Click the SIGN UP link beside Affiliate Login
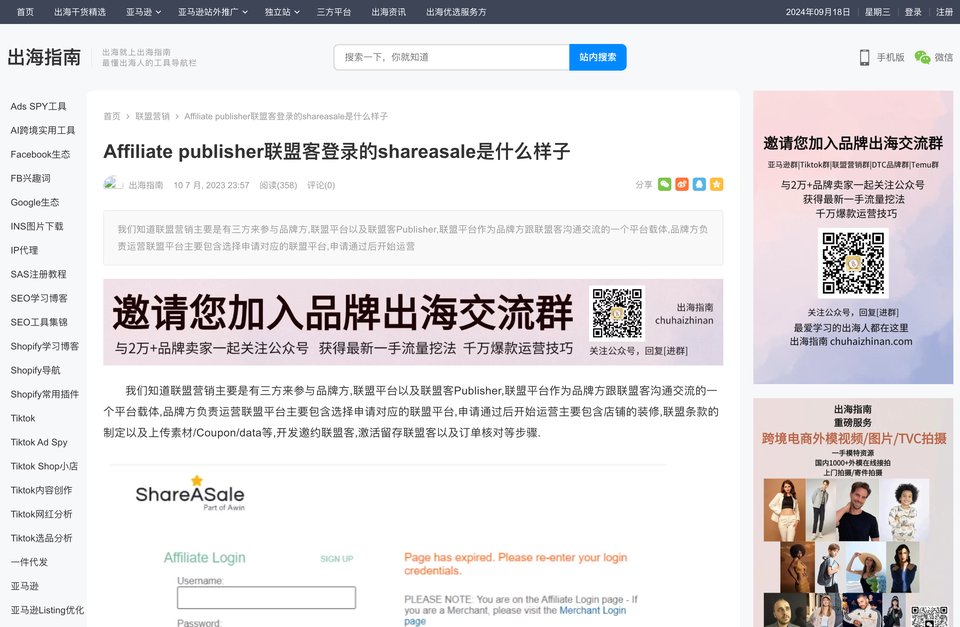 (337, 559)
